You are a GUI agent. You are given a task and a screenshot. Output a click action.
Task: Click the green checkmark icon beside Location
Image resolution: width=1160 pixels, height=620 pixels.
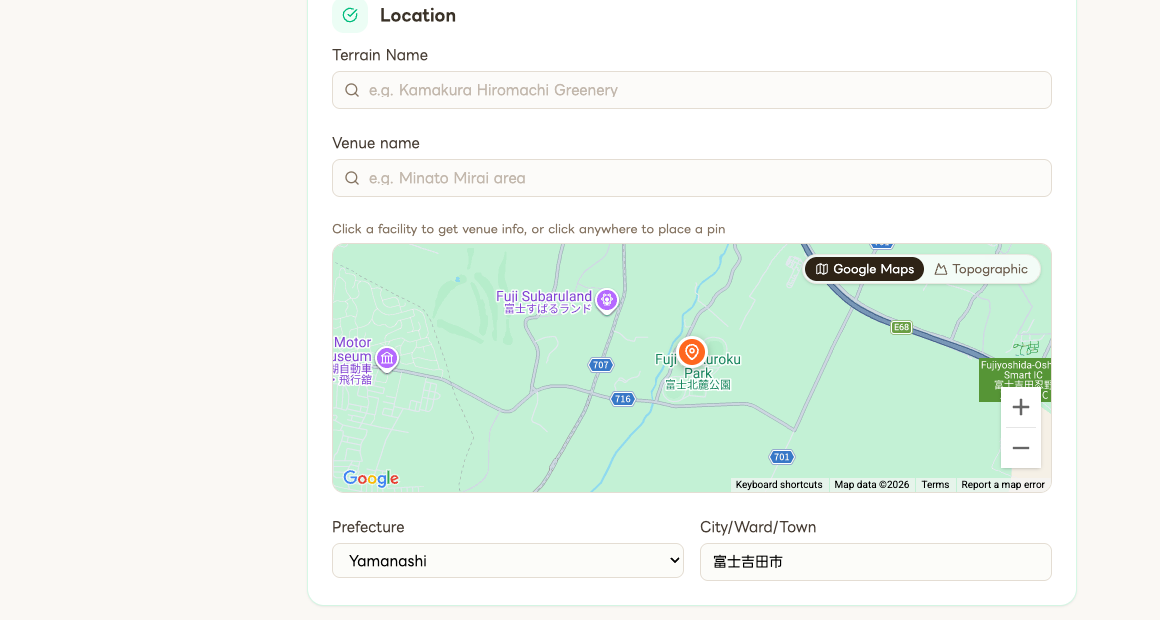(349, 16)
